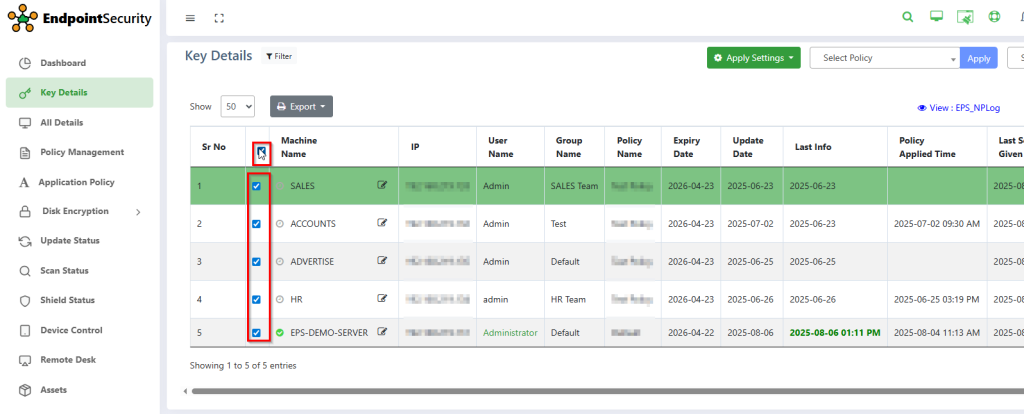Toggle the select-all checkbox in header
The width and height of the screenshot is (1024, 414).
261,152
